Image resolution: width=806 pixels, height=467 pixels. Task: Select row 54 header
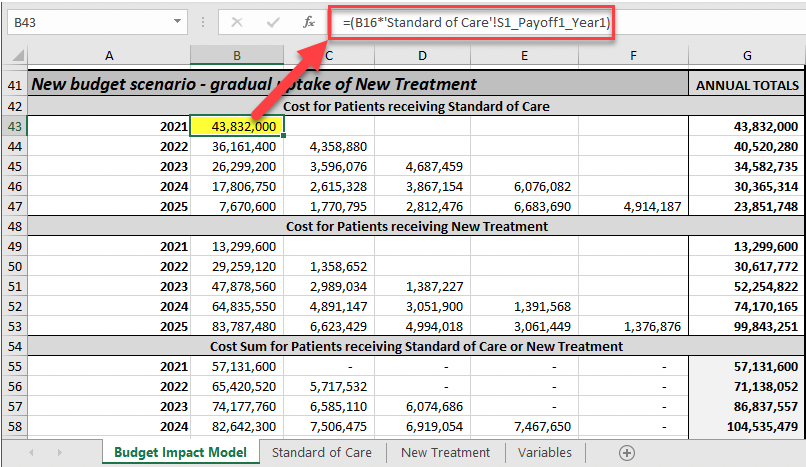point(14,346)
